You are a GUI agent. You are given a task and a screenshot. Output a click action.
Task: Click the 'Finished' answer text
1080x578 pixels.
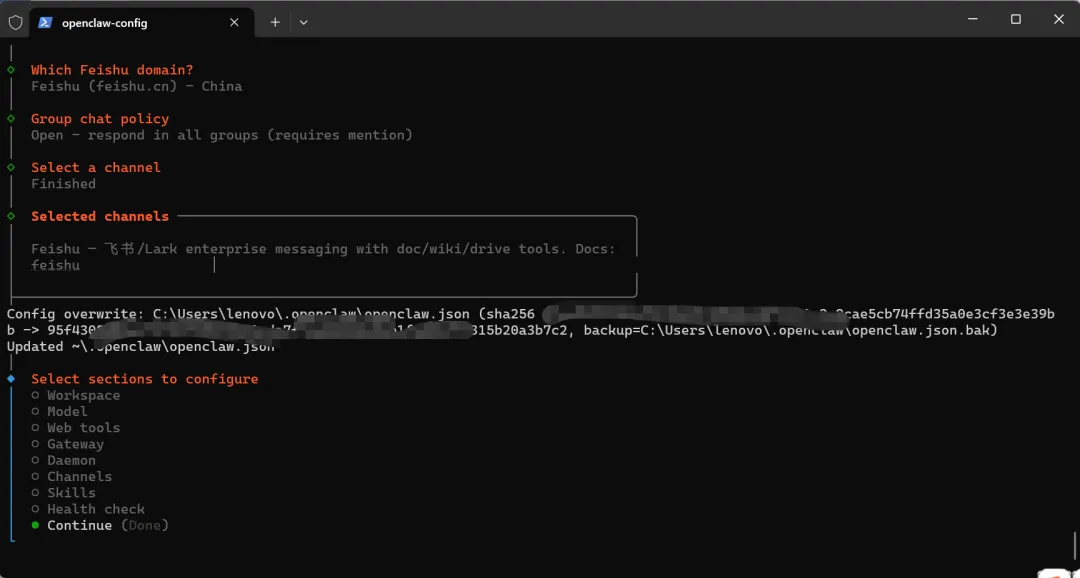coord(63,184)
